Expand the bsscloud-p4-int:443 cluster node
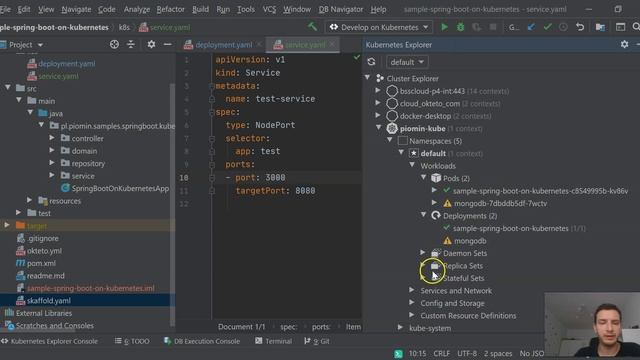This screenshot has height=360, width=640. [378, 91]
